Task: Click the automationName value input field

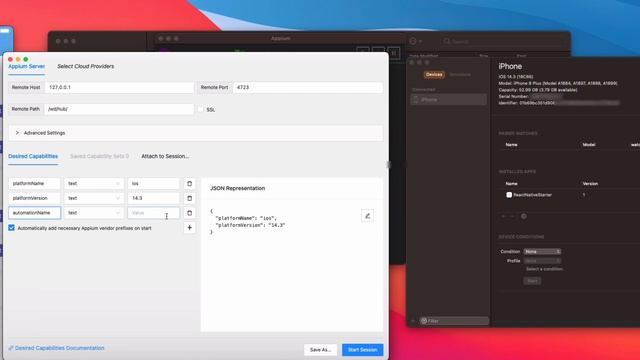Action: (x=153, y=213)
